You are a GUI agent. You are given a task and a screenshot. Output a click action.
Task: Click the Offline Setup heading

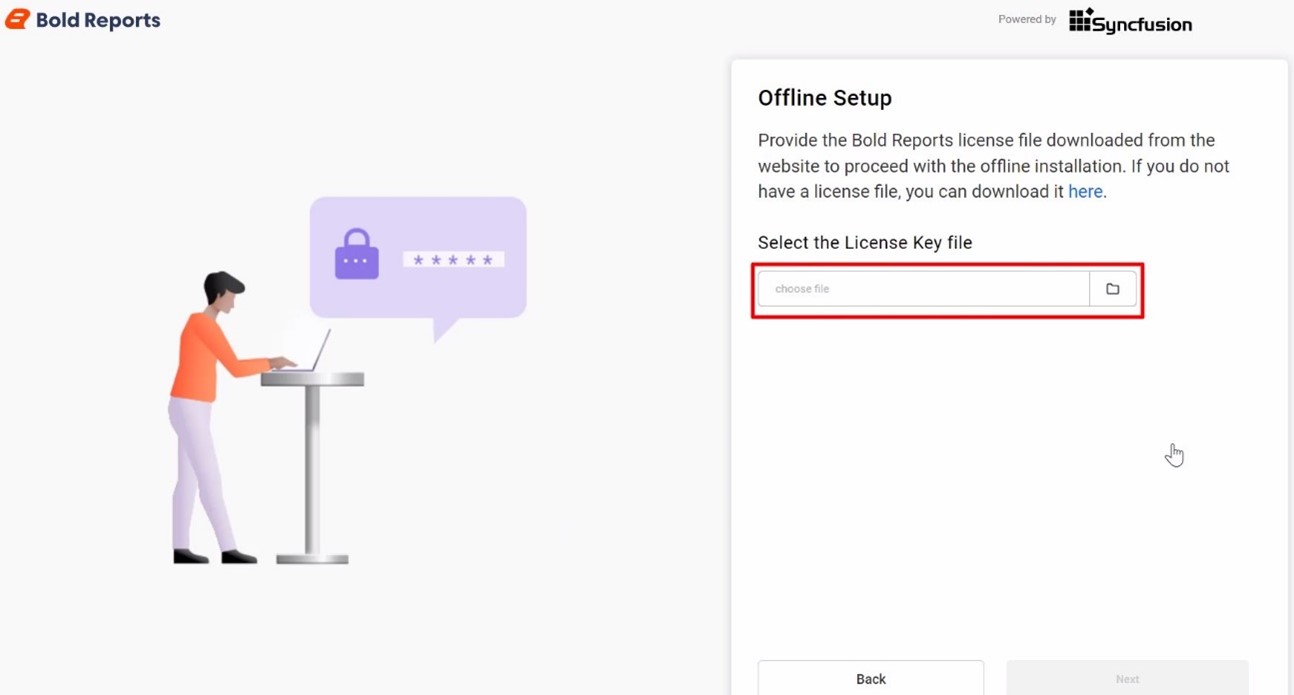click(825, 98)
